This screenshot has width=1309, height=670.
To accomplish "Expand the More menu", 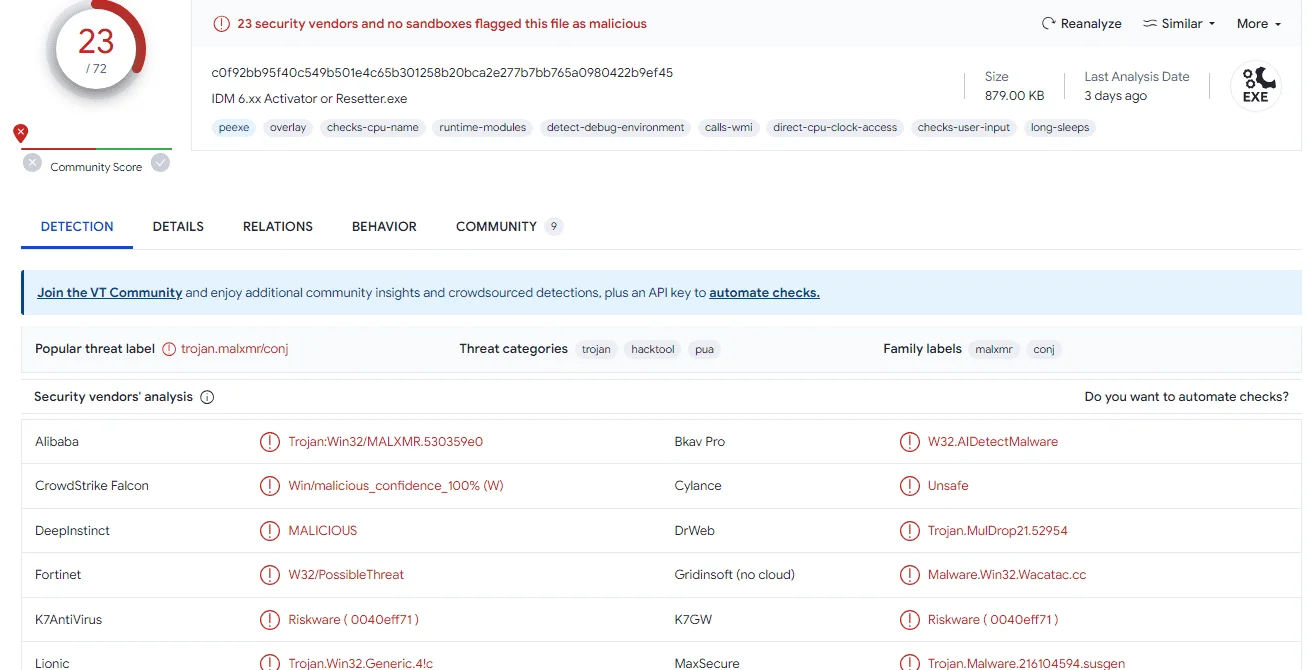I will 1258,24.
